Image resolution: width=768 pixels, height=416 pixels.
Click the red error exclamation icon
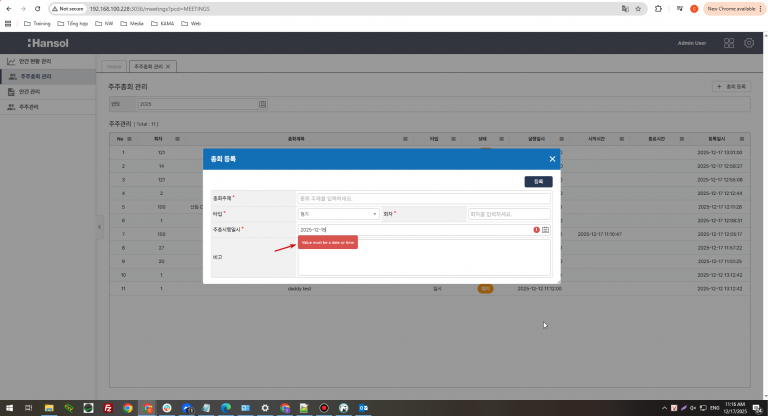(x=536, y=230)
